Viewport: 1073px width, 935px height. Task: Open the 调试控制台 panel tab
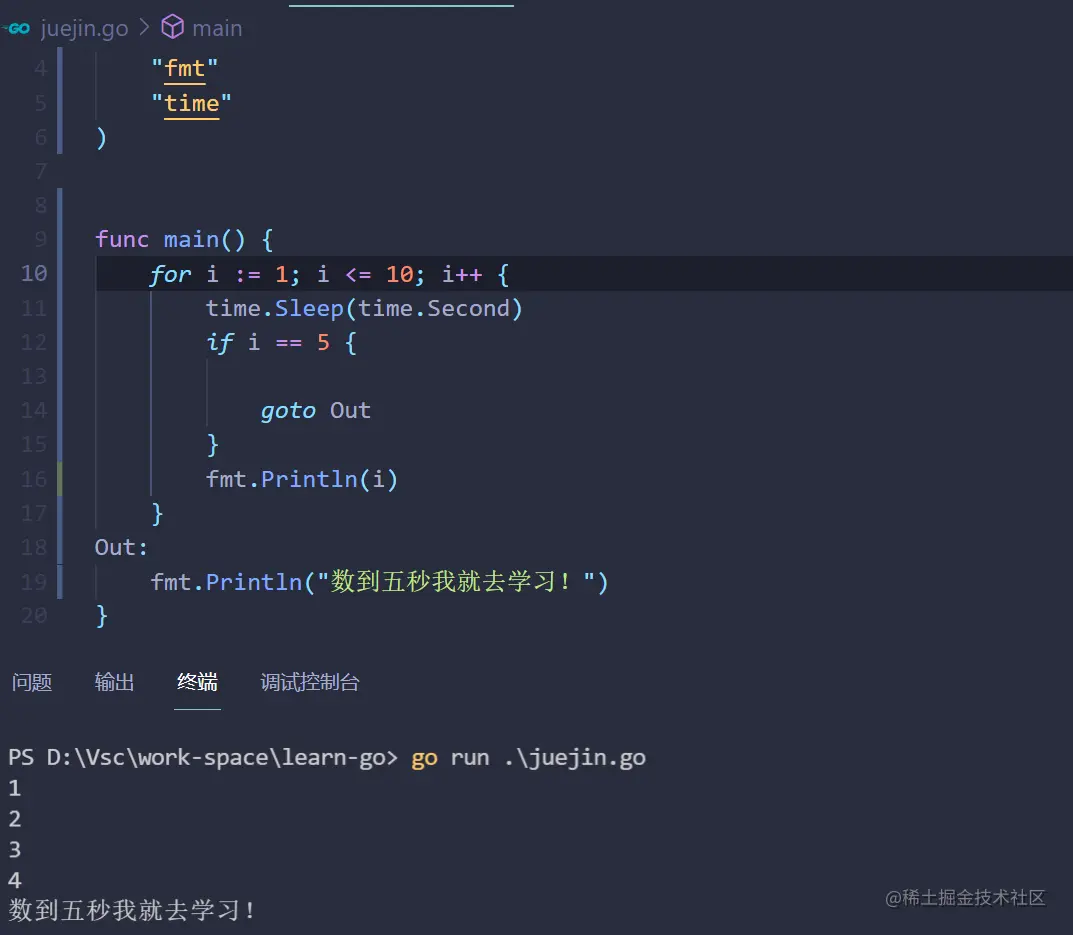pos(309,682)
